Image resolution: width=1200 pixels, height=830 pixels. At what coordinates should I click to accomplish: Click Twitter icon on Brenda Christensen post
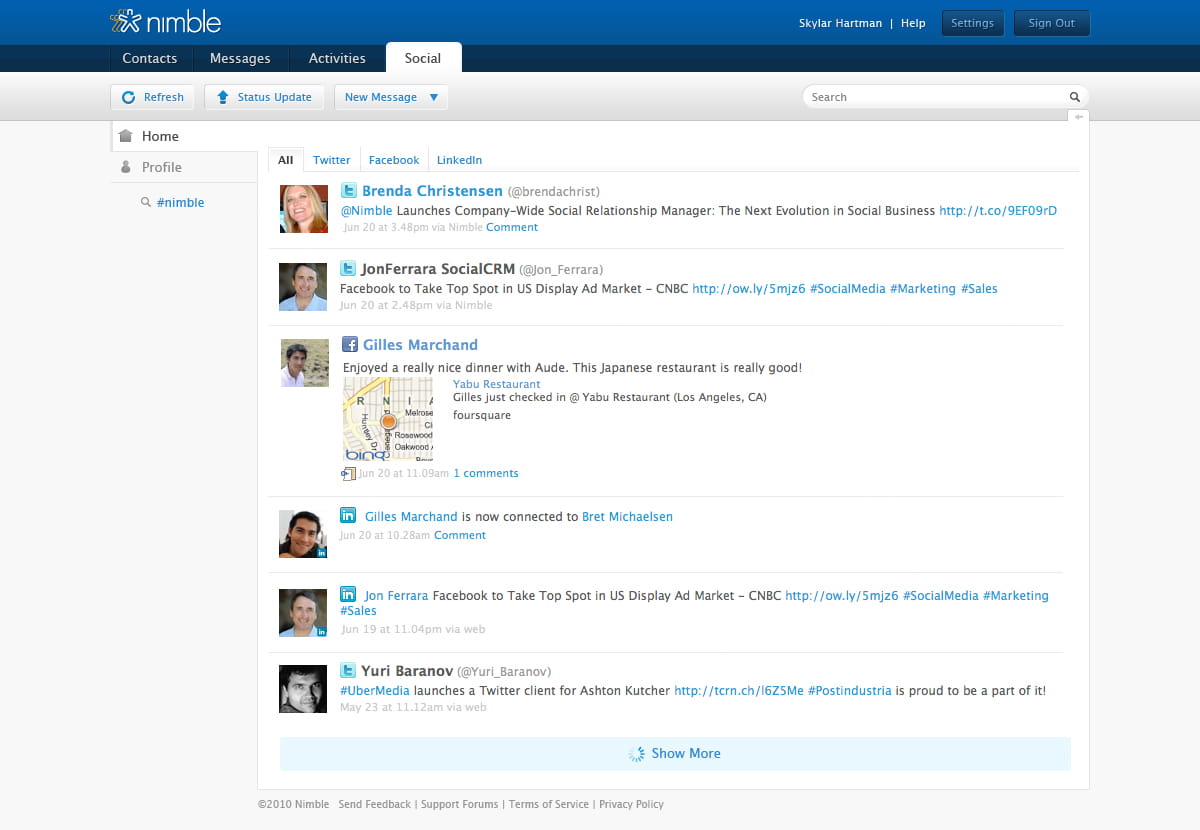pyautogui.click(x=349, y=190)
